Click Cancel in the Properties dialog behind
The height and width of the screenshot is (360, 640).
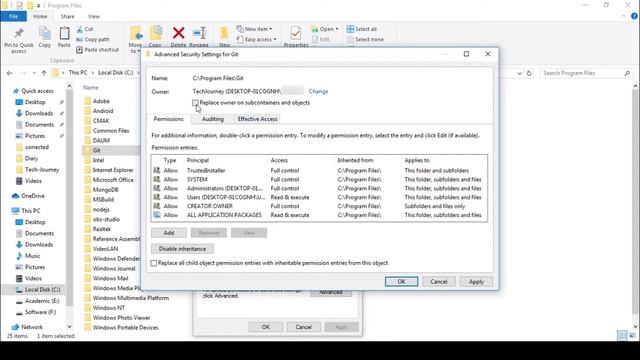303,327
